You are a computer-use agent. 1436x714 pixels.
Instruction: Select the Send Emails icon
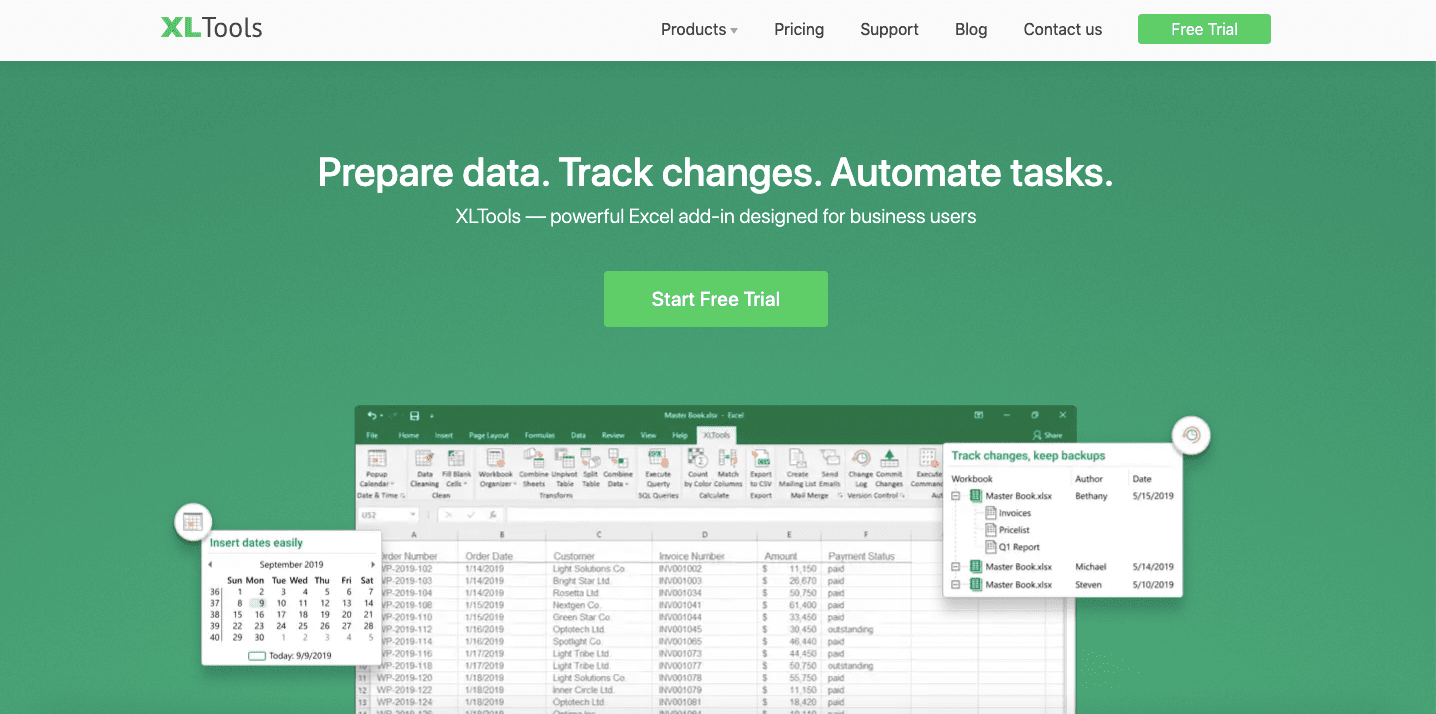point(830,467)
